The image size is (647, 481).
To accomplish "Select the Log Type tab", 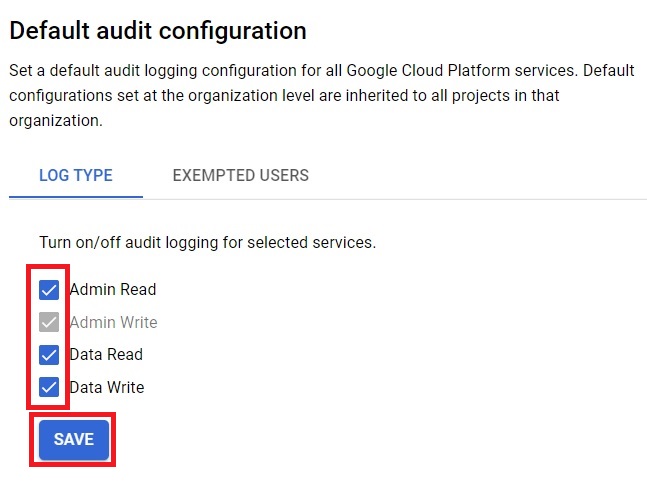I will pos(76,176).
